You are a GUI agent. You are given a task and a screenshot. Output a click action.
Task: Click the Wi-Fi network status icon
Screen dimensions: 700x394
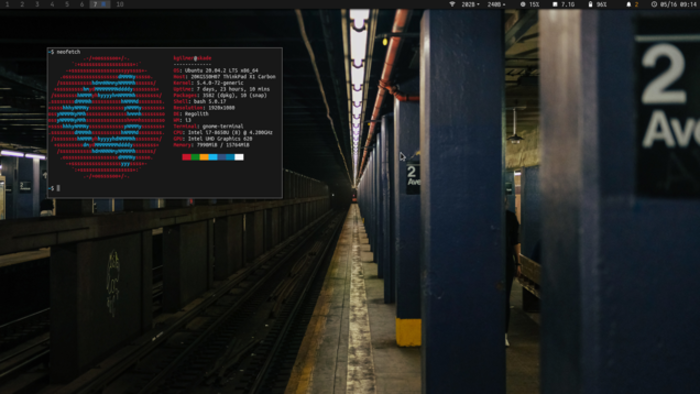pyautogui.click(x=452, y=4)
